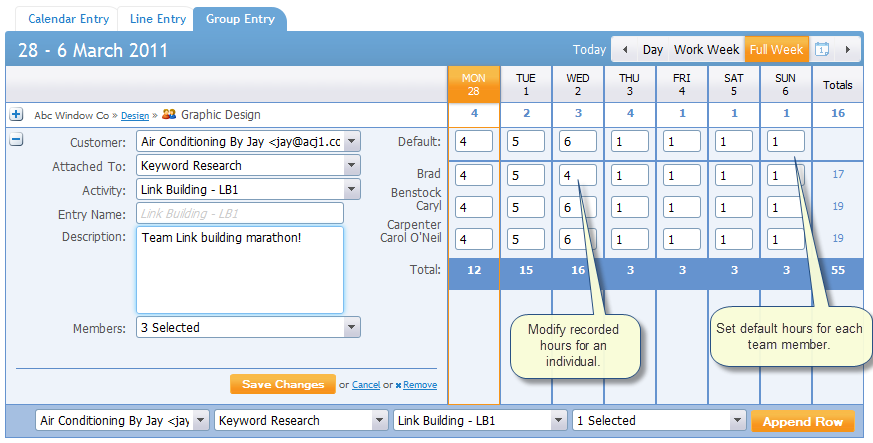
Task: Click the Graphic Design group icon
Action: (168, 114)
